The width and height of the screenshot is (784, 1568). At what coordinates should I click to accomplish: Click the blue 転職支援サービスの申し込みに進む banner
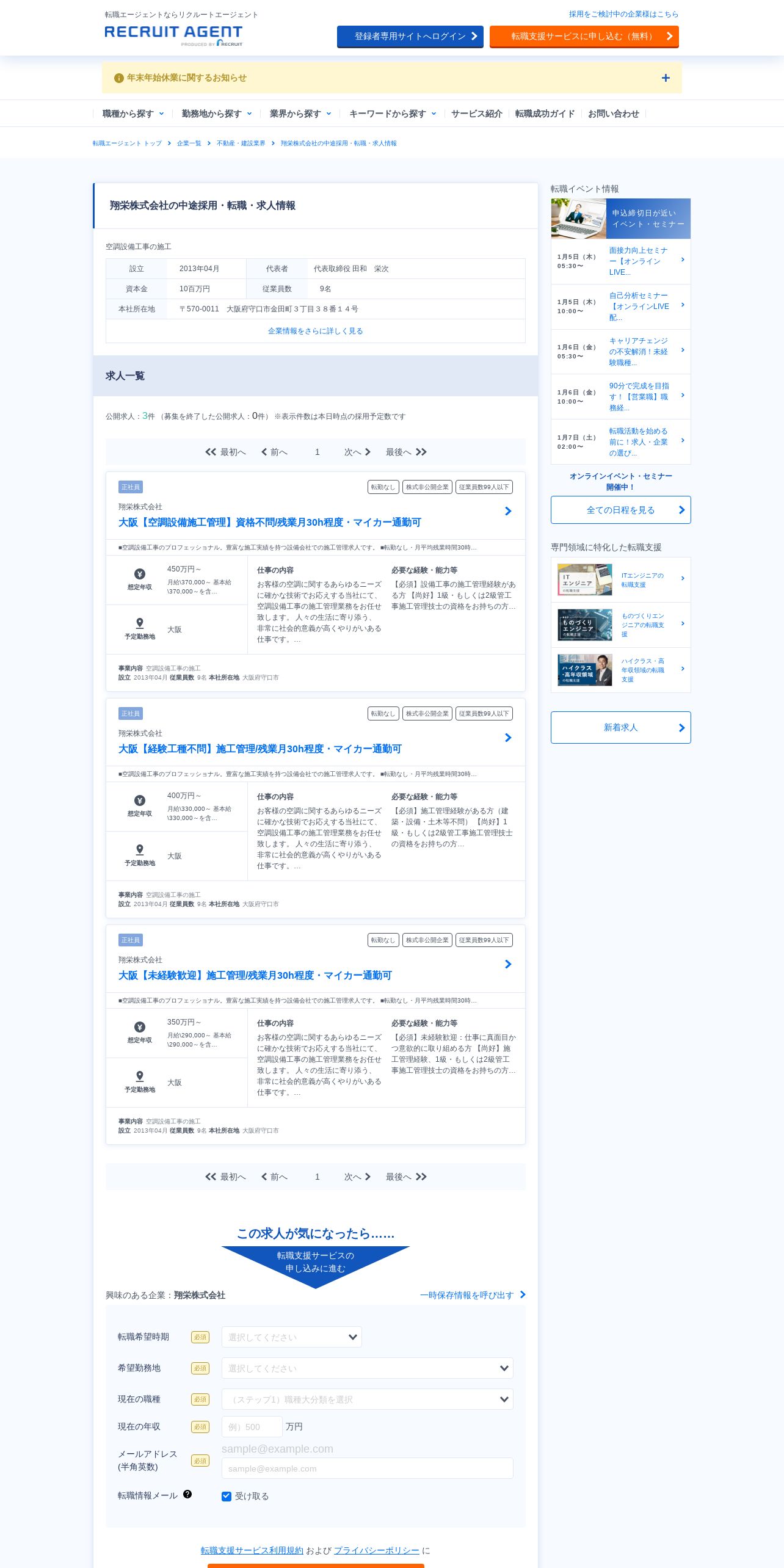(316, 1266)
